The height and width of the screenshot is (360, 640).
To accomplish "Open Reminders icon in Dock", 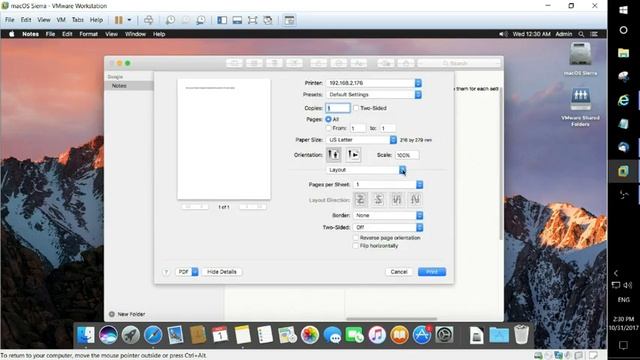I will click(x=265, y=335).
